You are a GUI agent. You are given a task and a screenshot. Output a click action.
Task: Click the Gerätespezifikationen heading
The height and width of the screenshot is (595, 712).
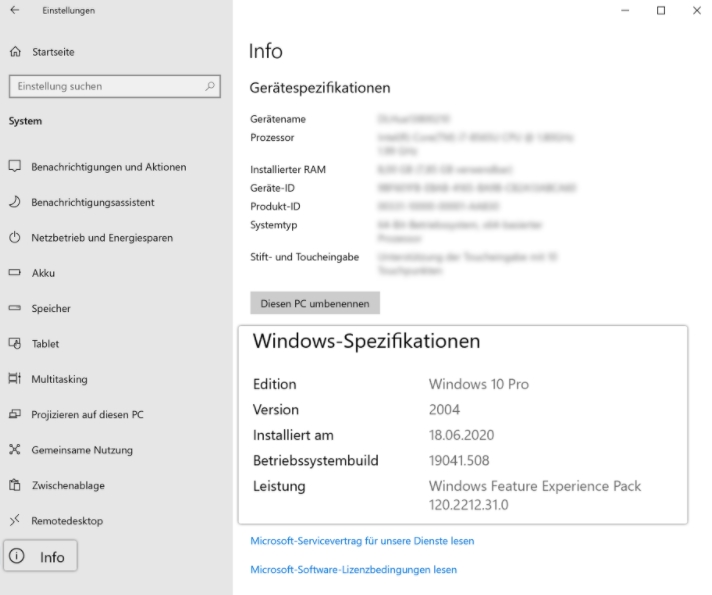(320, 88)
